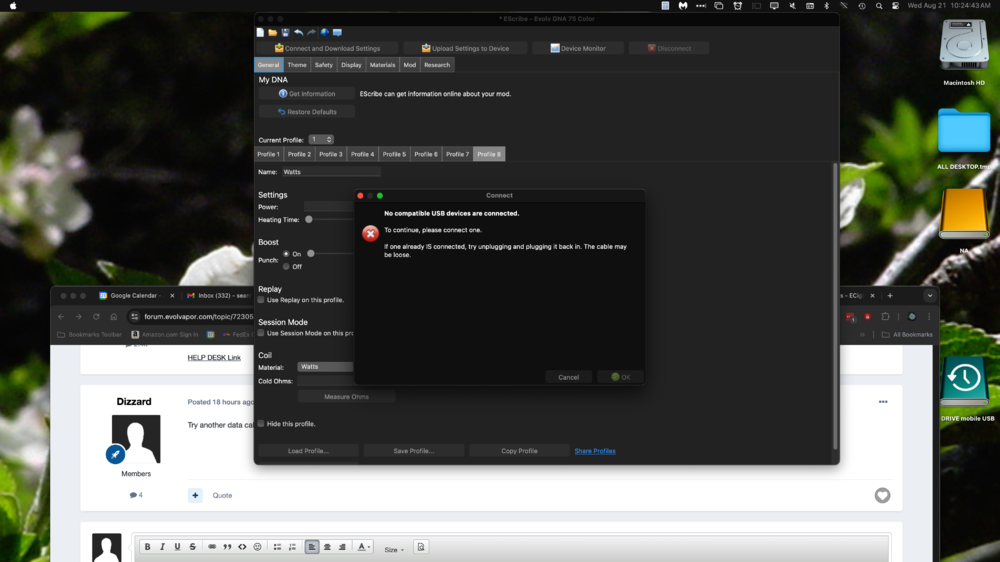
Task: Open a new browser tab with plus
Action: click(x=890, y=296)
